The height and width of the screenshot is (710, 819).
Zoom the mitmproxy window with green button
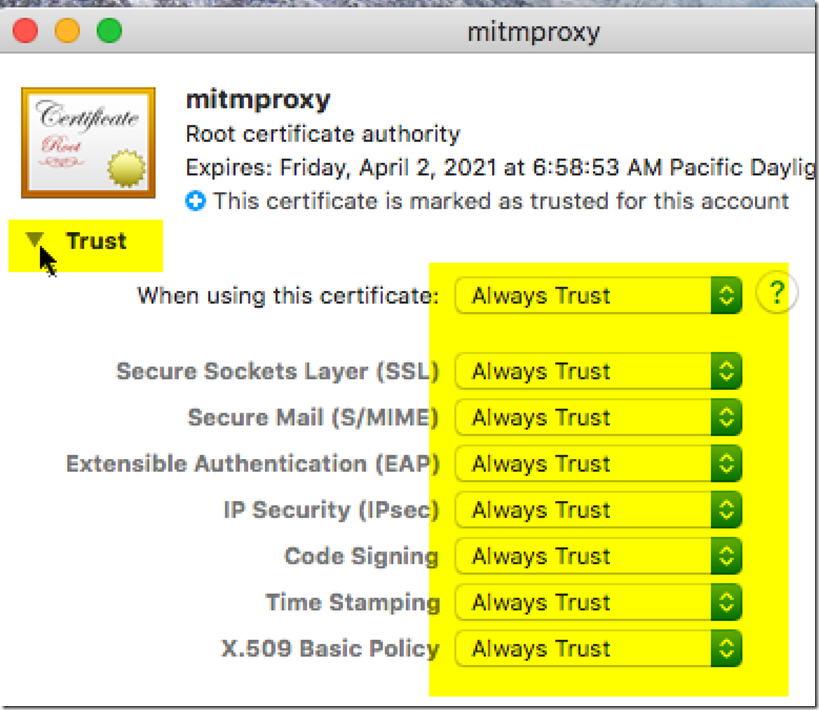click(x=109, y=30)
